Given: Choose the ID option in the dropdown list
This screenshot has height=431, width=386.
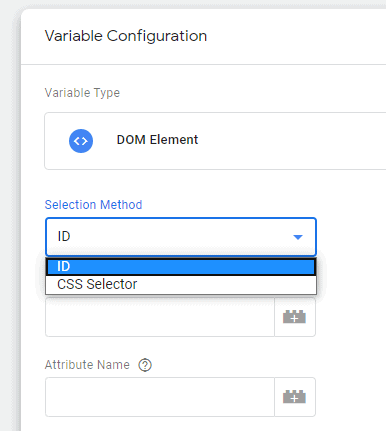Looking at the screenshot, I should (x=181, y=267).
